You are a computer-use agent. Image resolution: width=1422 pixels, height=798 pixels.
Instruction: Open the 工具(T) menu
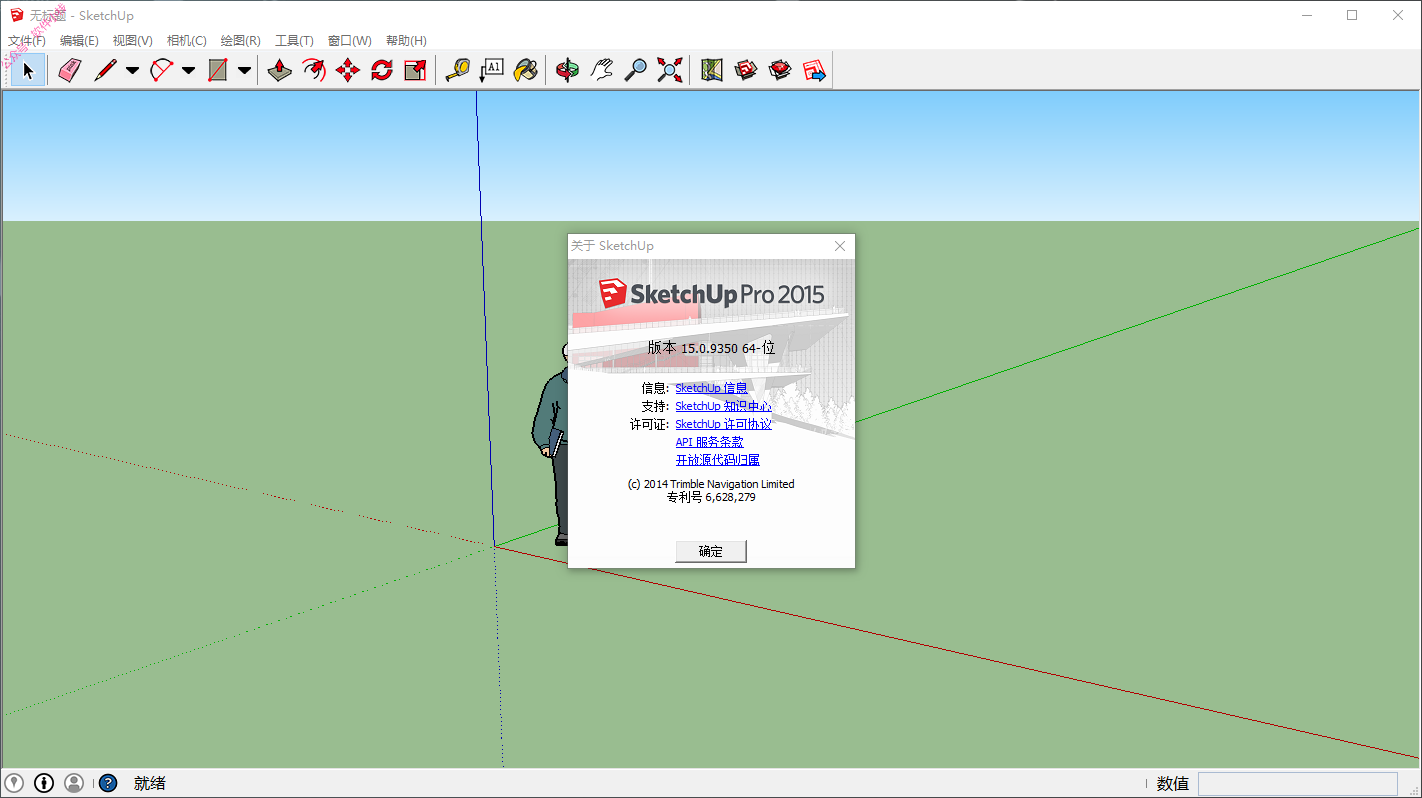coord(294,41)
